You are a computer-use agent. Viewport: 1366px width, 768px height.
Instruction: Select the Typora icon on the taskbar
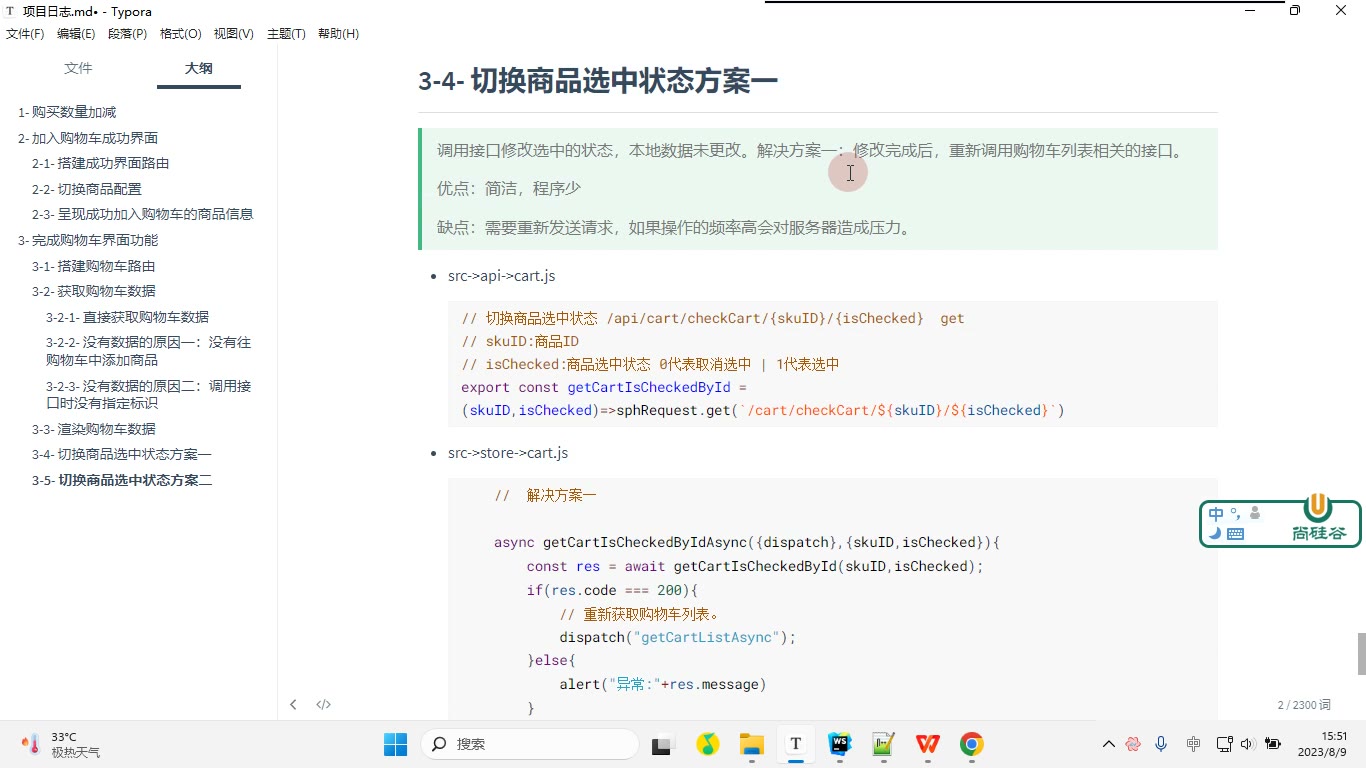click(x=795, y=744)
